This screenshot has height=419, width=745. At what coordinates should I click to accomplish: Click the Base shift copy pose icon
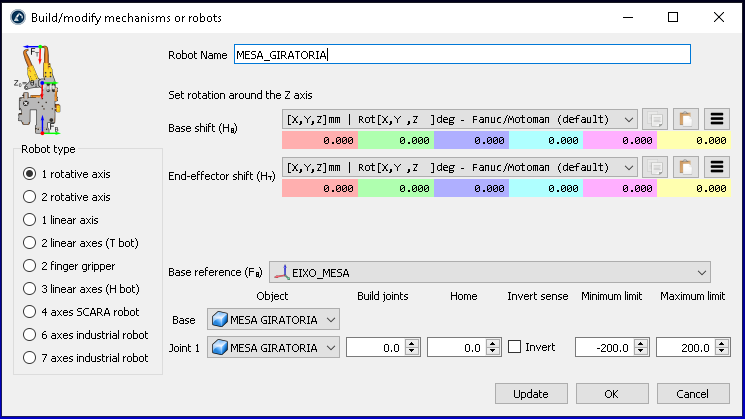pyautogui.click(x=654, y=119)
